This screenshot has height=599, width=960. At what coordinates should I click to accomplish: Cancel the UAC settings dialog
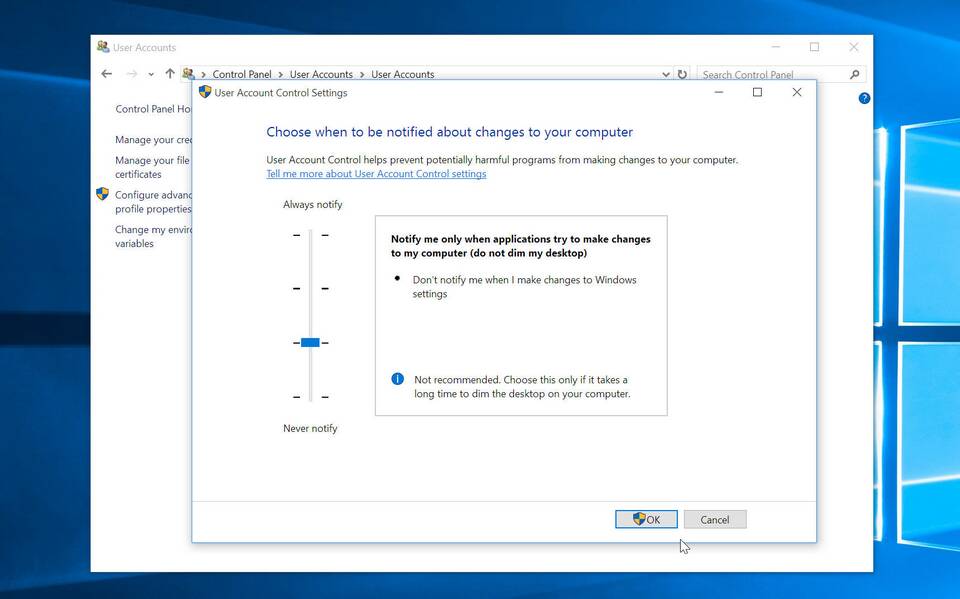tap(714, 519)
